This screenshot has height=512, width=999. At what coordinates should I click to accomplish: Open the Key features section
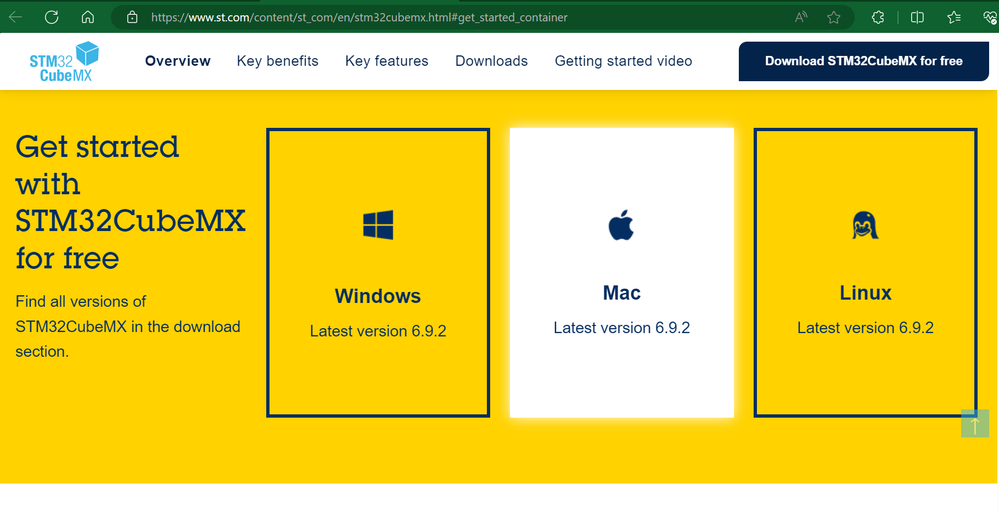click(387, 61)
